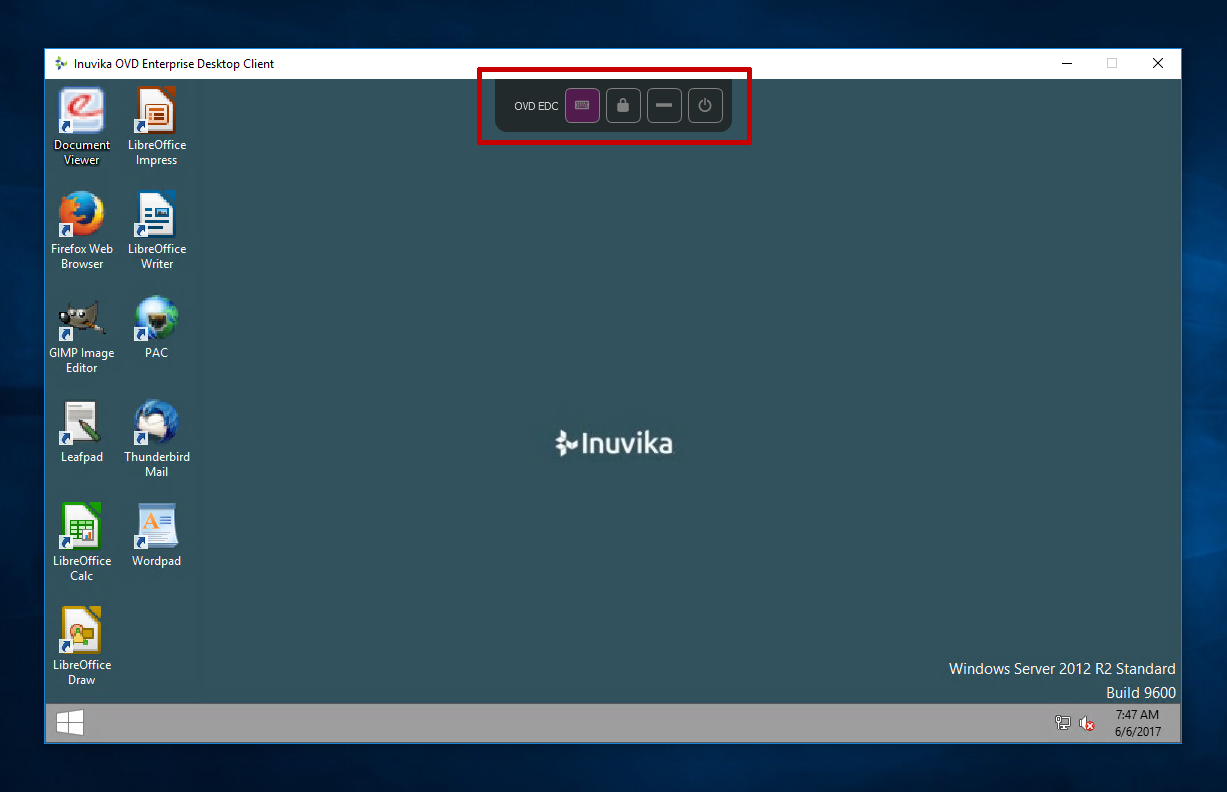This screenshot has height=792, width=1227.
Task: Open the Windows Start button
Action: coord(70,723)
